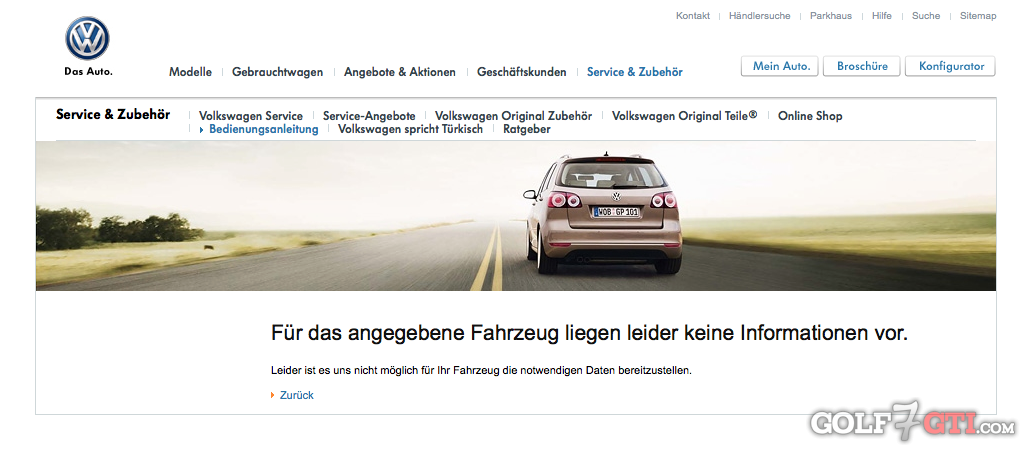The width and height of the screenshot is (1025, 449).
Task: Open the Kontakt link
Action: click(693, 16)
